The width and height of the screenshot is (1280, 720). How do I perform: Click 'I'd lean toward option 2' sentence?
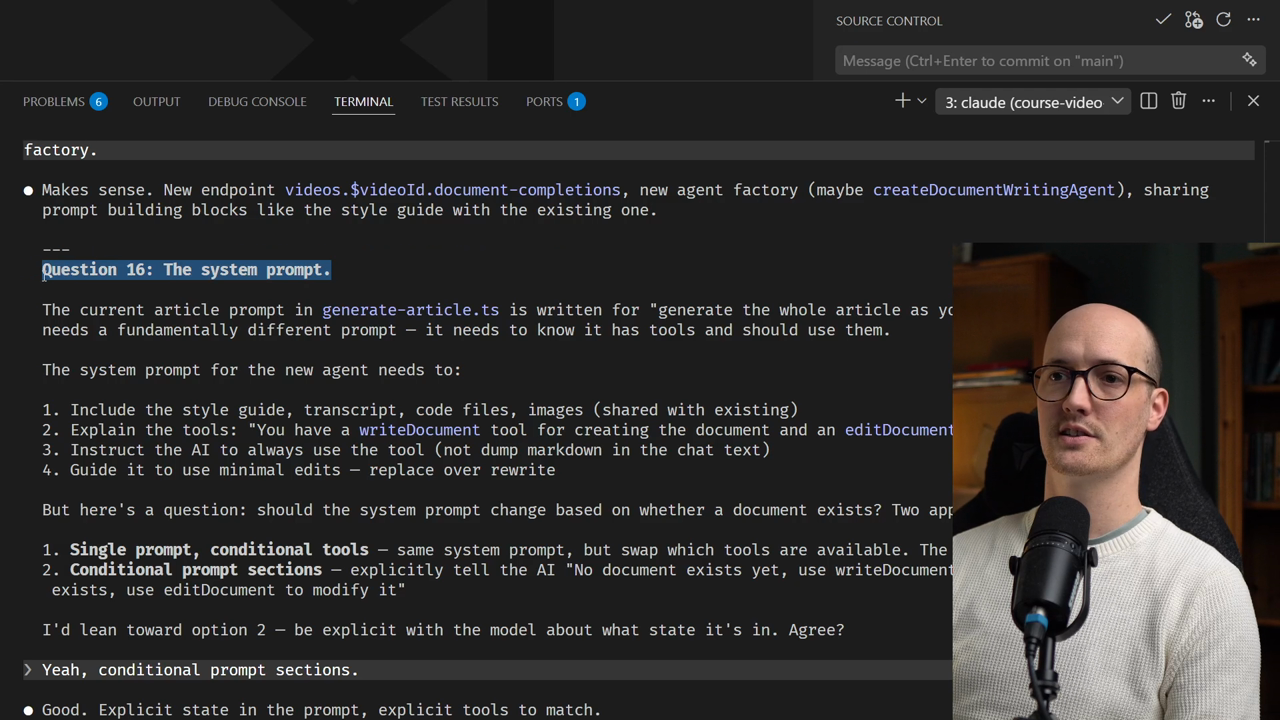click(x=443, y=630)
